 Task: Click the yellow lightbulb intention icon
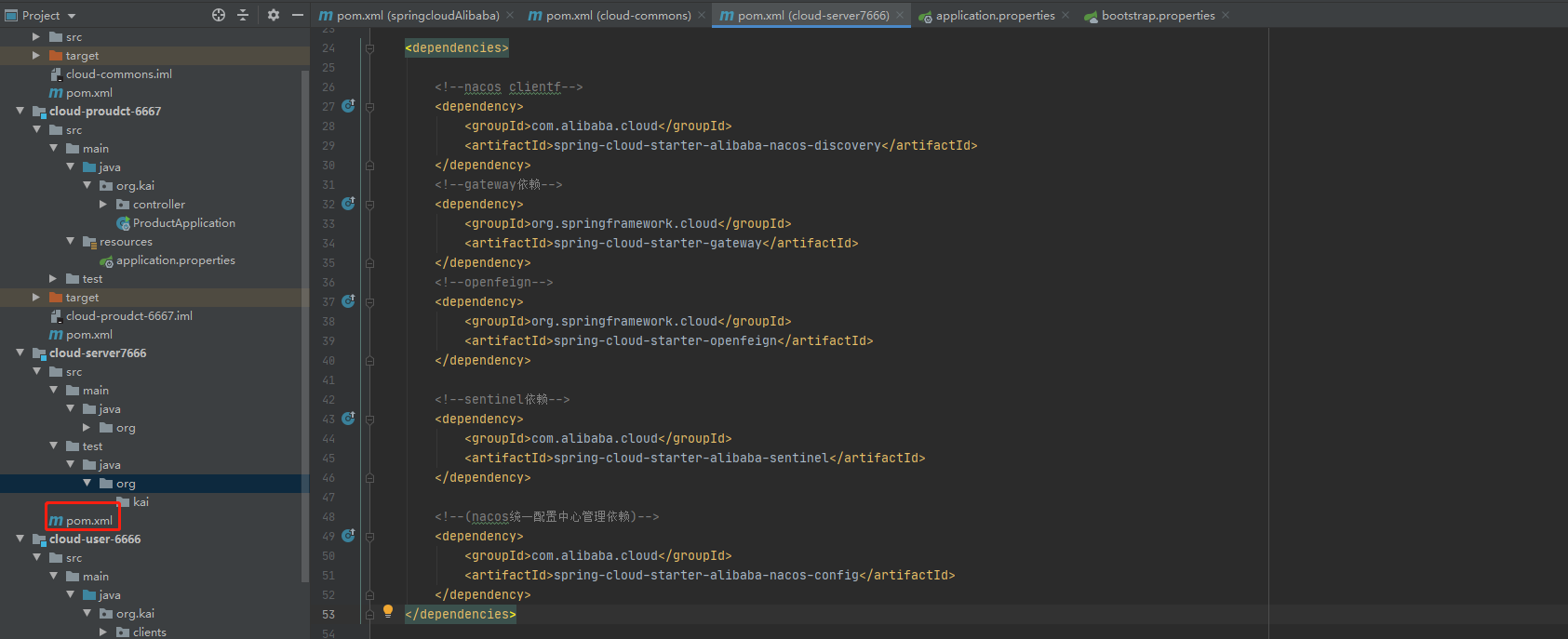point(388,612)
